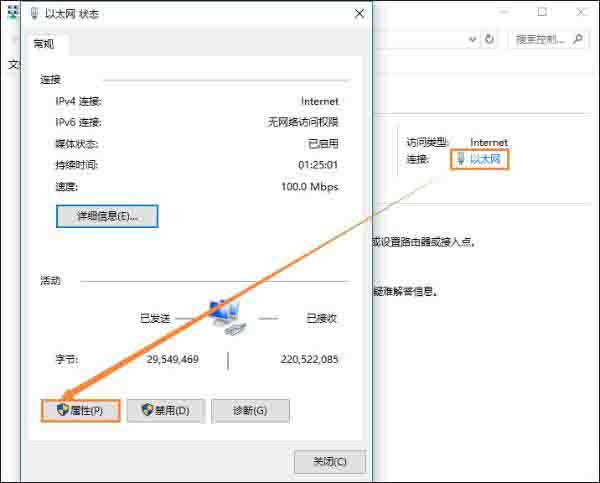This screenshot has height=483, width=600.
Task: Select the 常规 tab
Action: click(46, 44)
